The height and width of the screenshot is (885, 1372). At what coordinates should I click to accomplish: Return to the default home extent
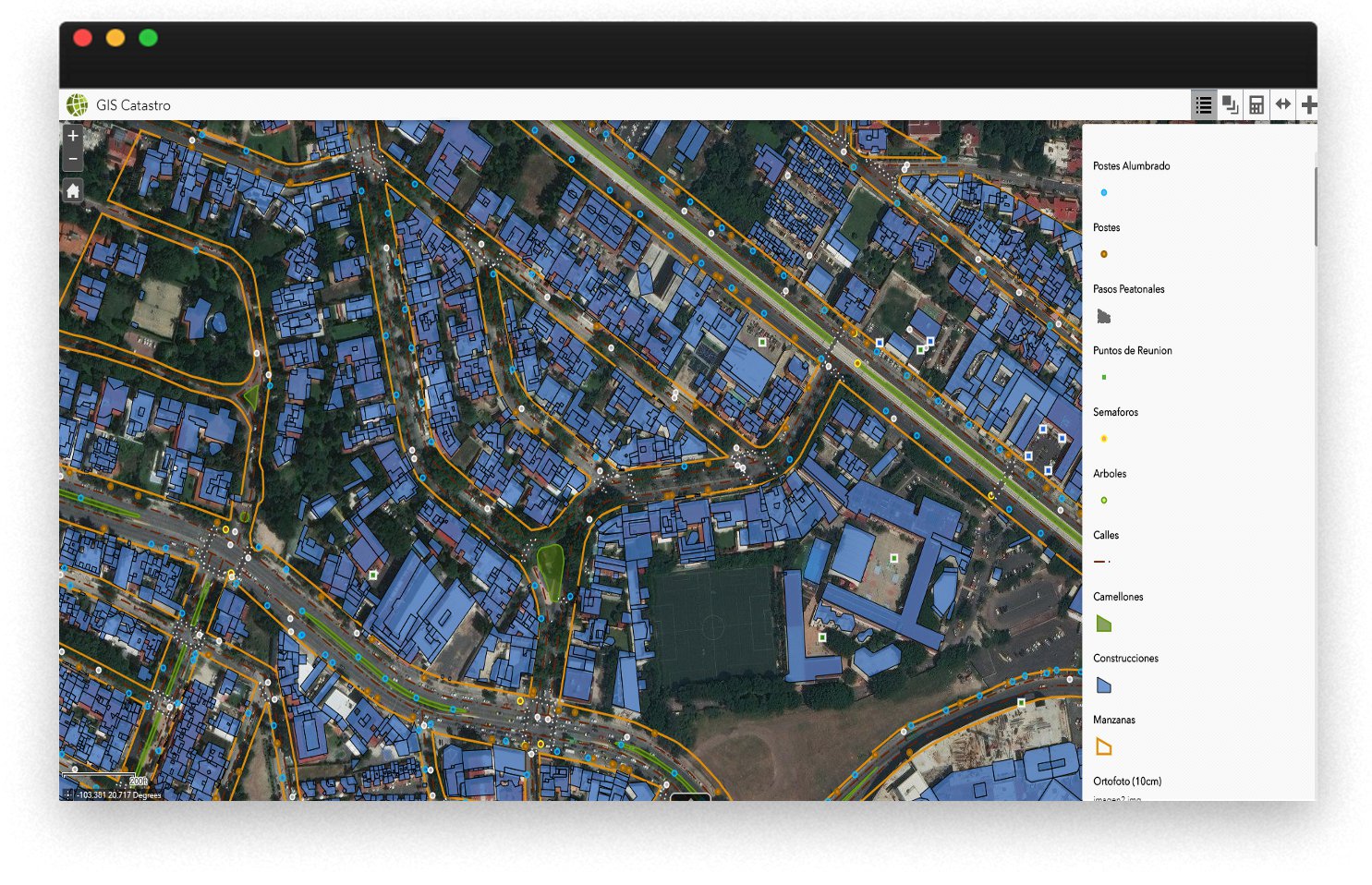coord(73,190)
